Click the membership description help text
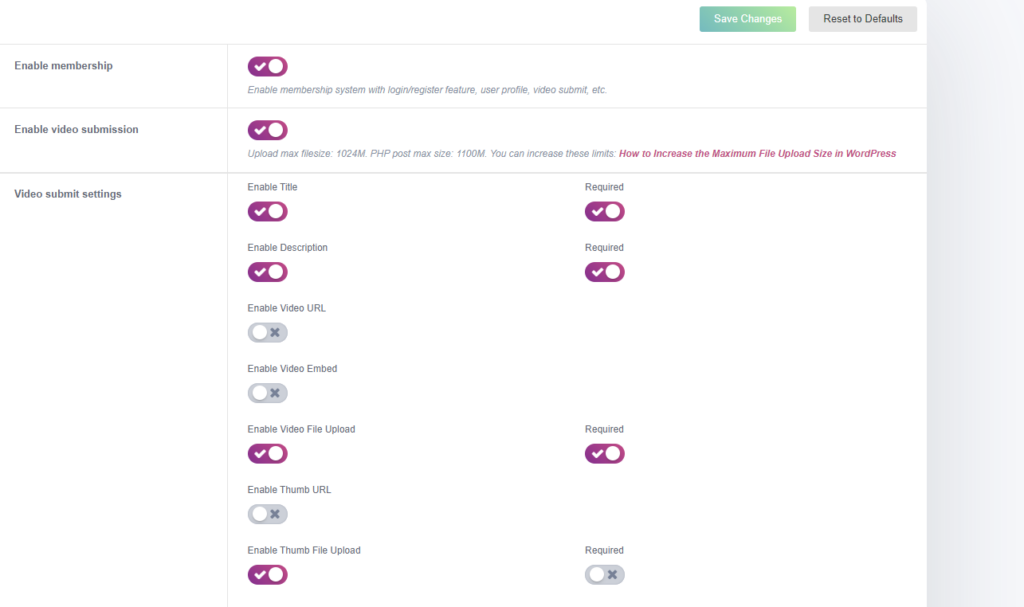Screen dimensions: 1024x607 pyautogui.click(x=427, y=90)
